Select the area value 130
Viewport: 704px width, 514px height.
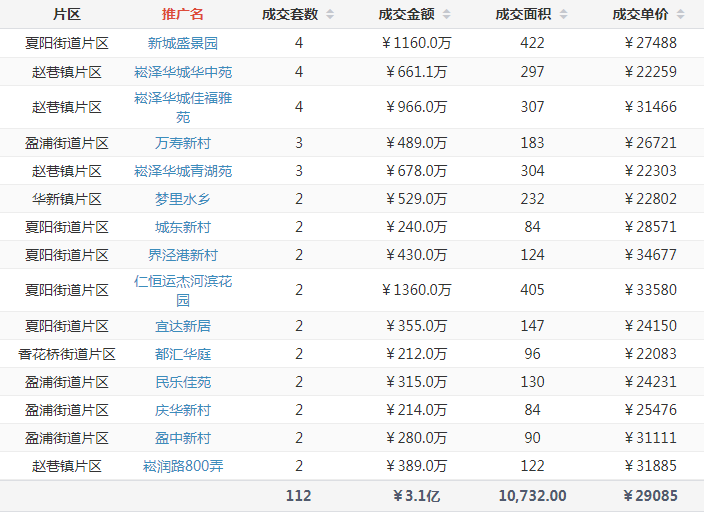532,382
